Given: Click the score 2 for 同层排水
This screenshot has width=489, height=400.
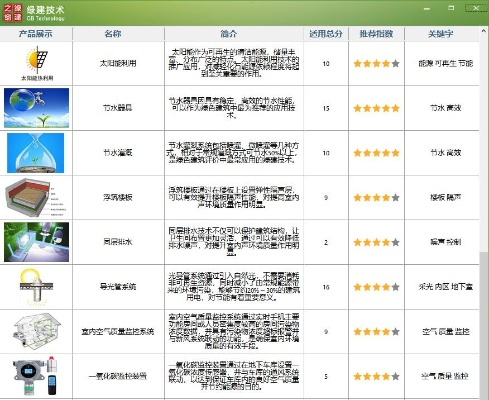Looking at the screenshot, I should tap(326, 242).
